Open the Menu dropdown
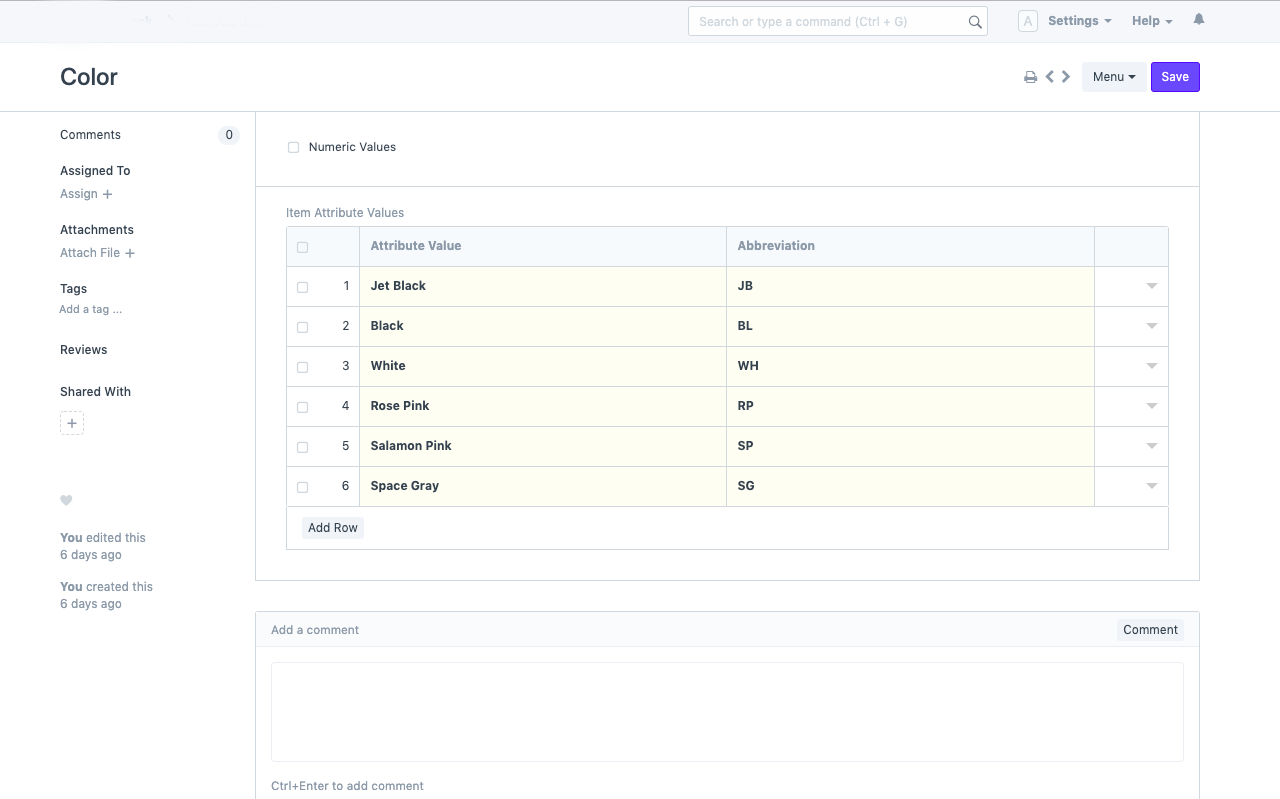 [x=1113, y=77]
